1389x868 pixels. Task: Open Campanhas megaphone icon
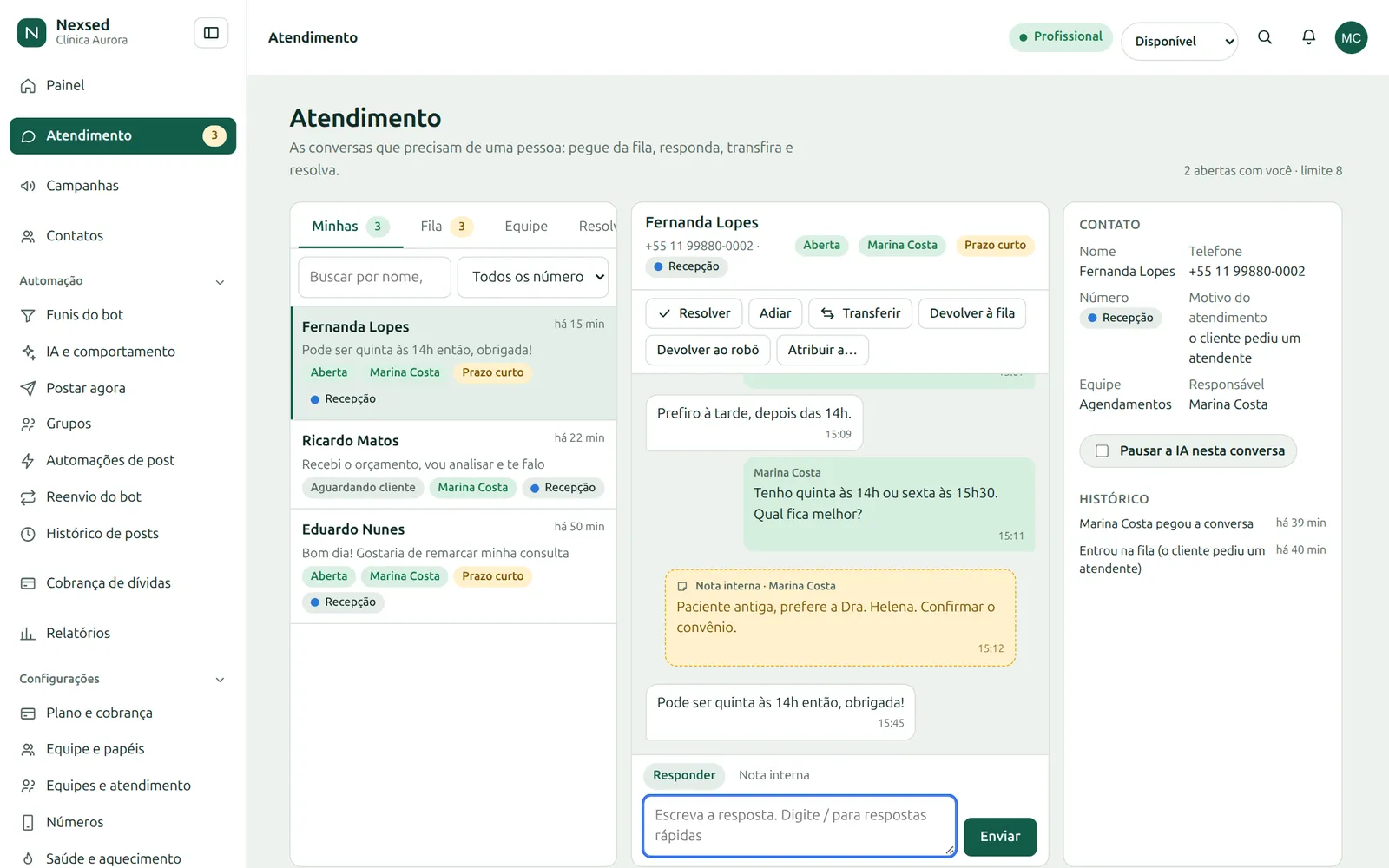[28, 186]
